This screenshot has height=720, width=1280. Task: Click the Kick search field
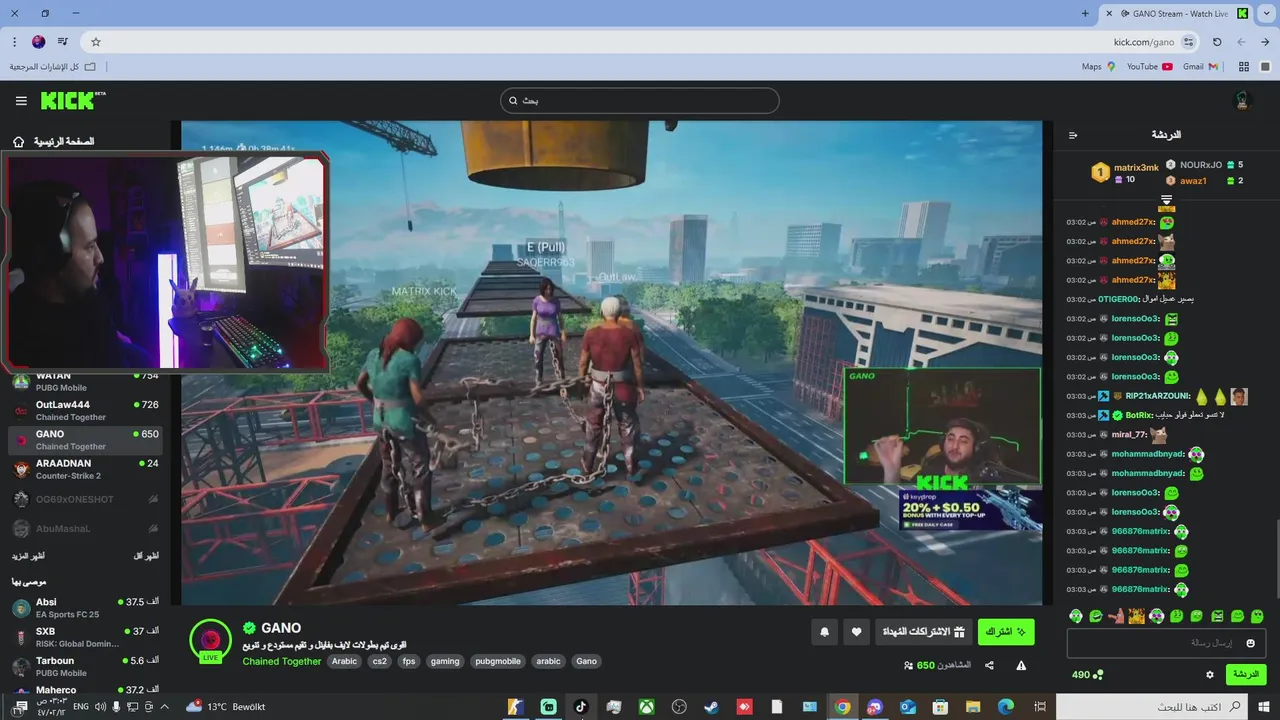pos(640,100)
